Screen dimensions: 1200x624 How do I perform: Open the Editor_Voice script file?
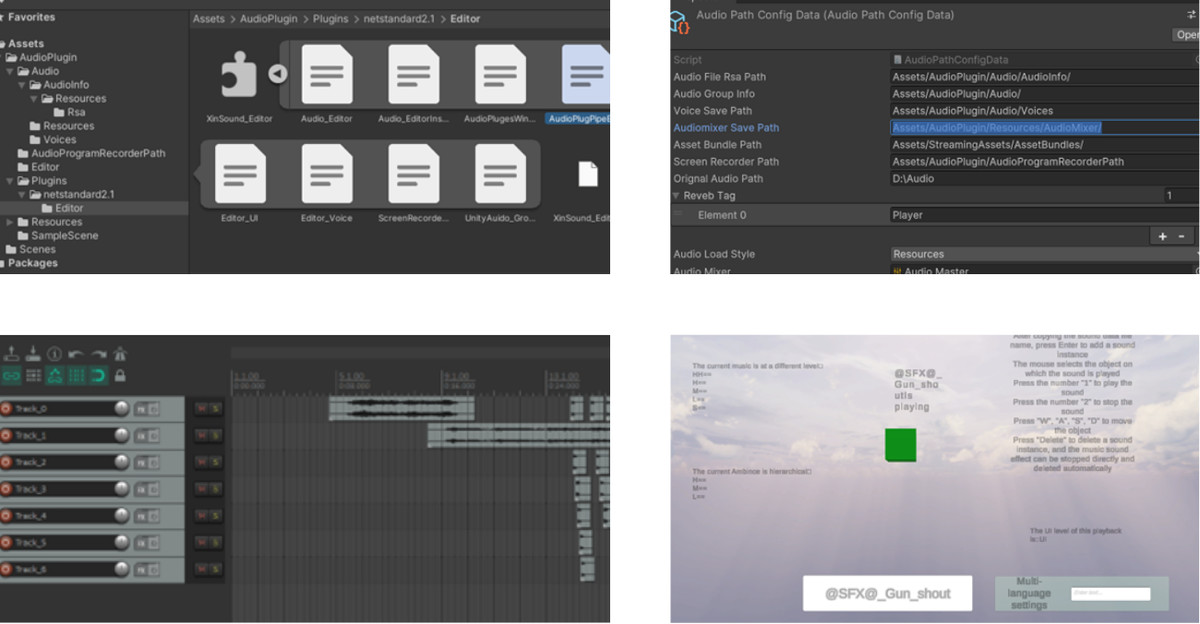tap(326, 174)
